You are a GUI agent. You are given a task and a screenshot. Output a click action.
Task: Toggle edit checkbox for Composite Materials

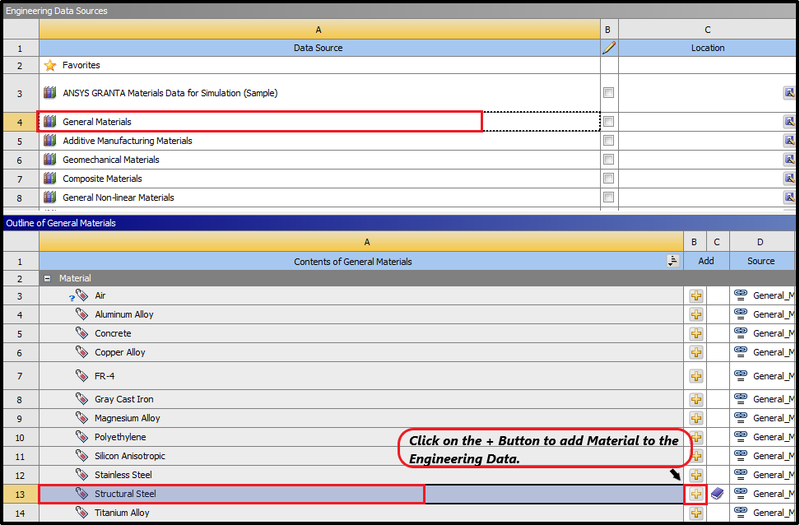(608, 179)
